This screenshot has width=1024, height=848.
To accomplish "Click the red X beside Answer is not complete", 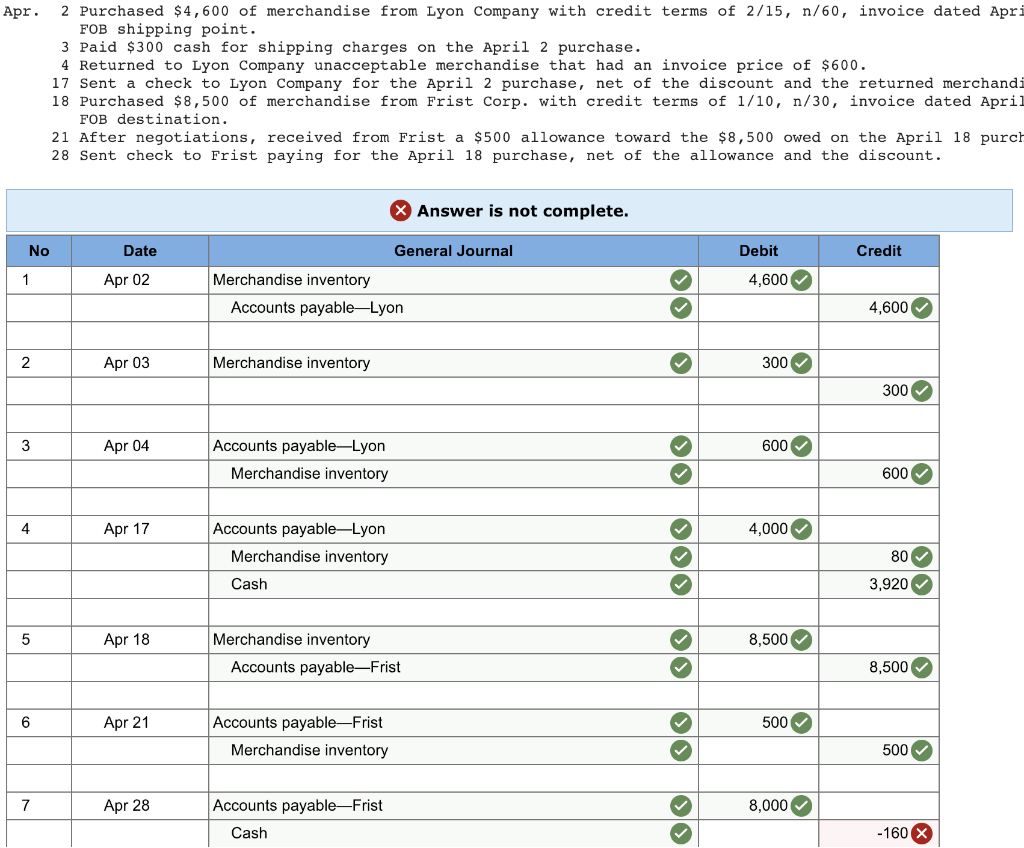I will pyautogui.click(x=400, y=210).
